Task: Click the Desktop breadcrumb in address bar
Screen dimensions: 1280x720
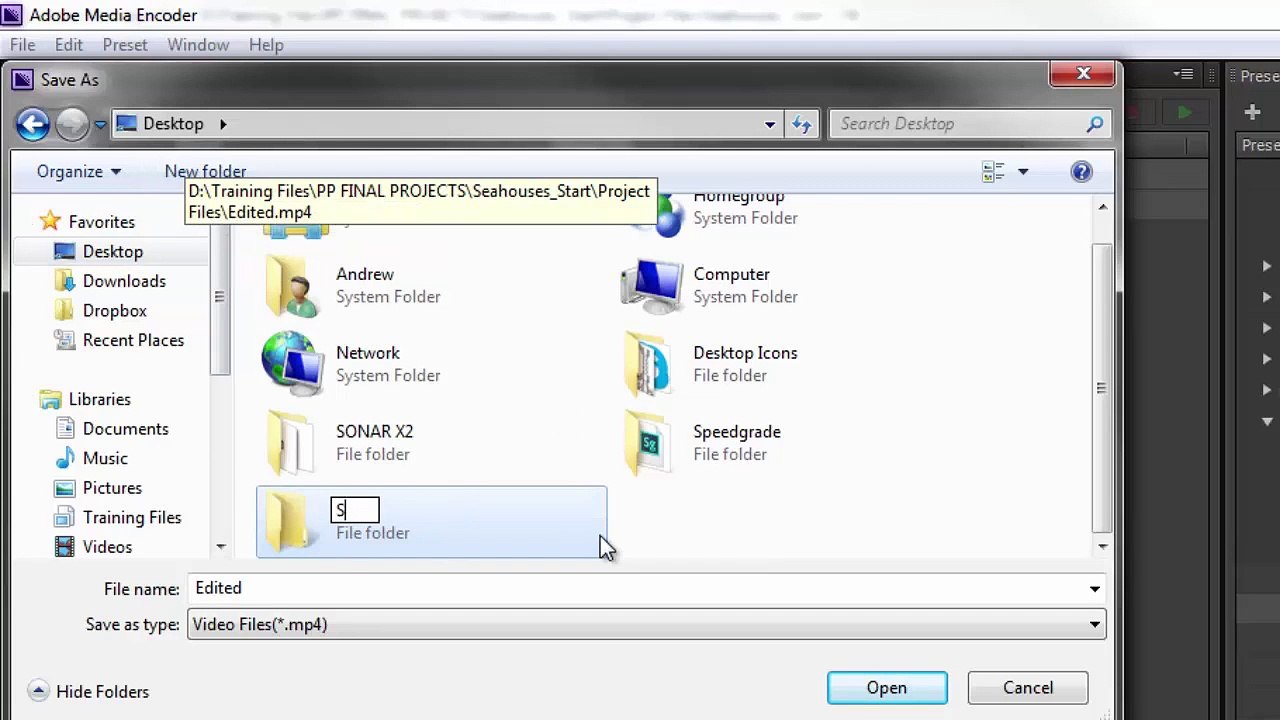Action: 173,124
